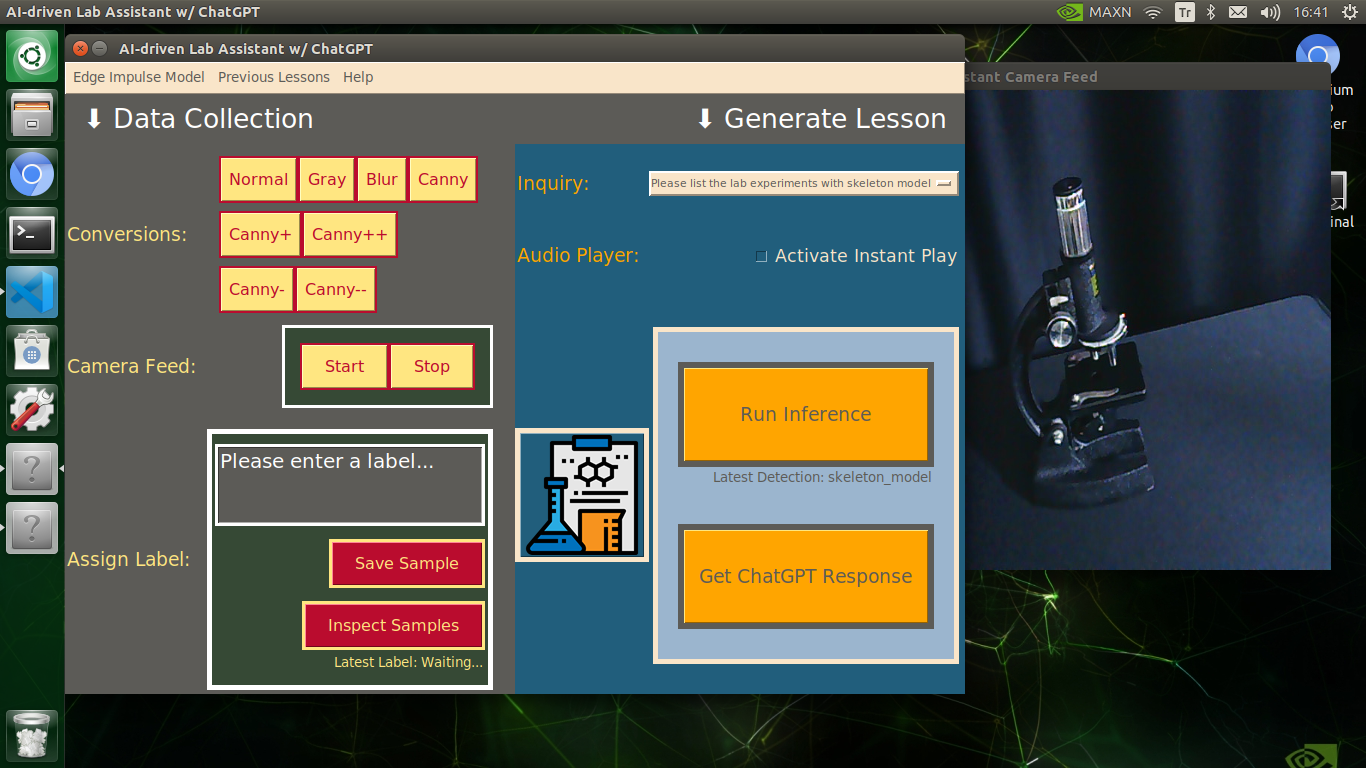Click the camera feed microscope image
Image resolution: width=1366 pixels, height=768 pixels.
(x=1147, y=330)
